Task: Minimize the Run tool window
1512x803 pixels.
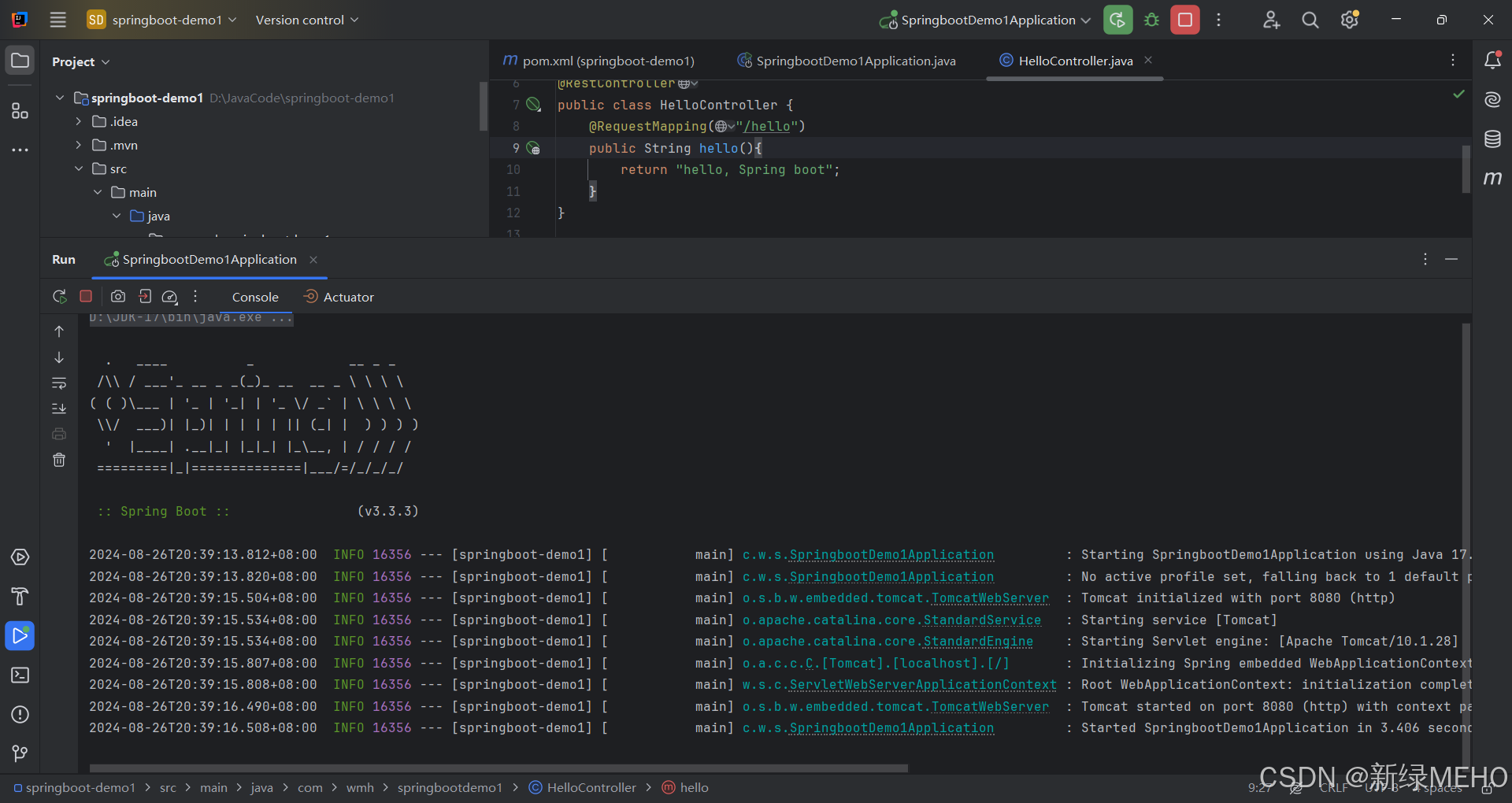Action: coord(1451,259)
